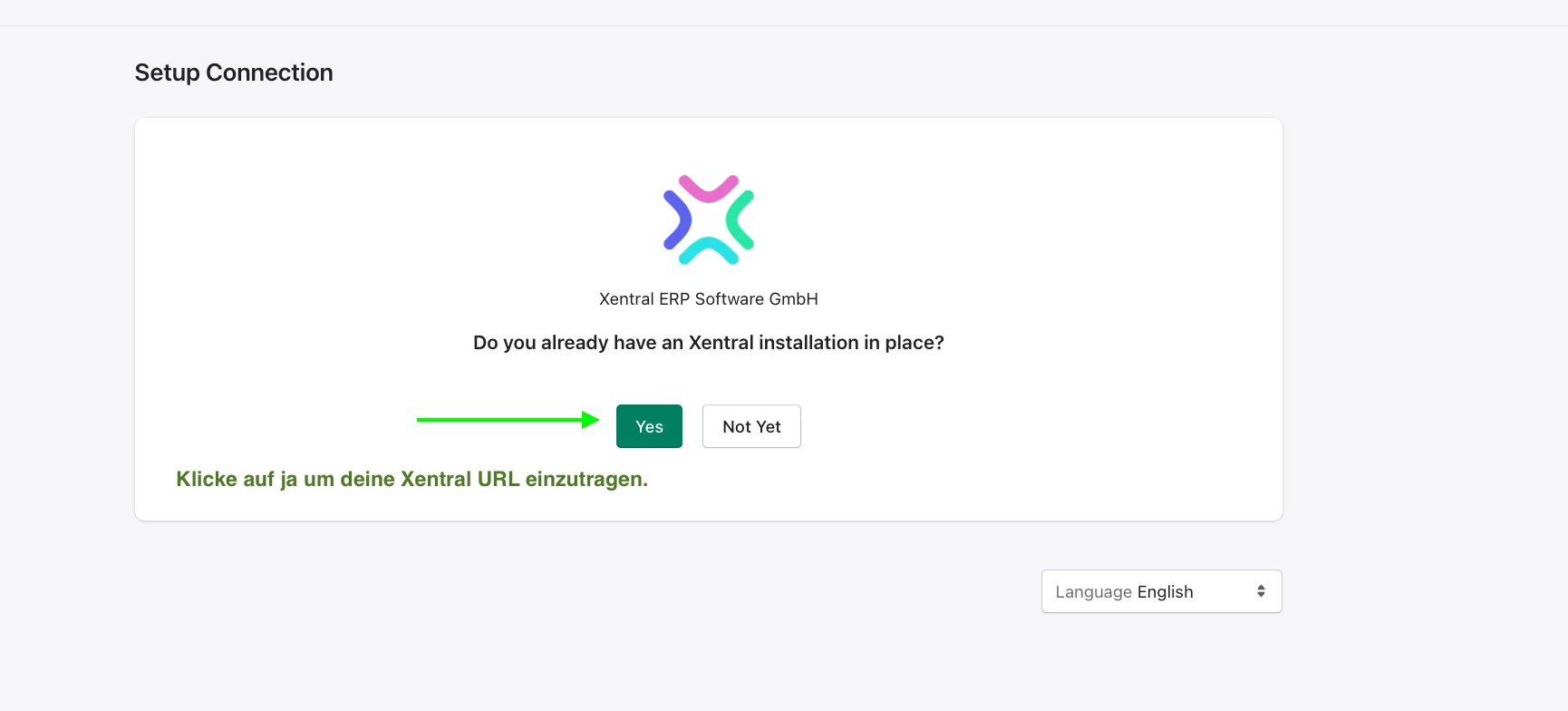
Task: Click the Language label in the selector
Action: pos(1093,592)
